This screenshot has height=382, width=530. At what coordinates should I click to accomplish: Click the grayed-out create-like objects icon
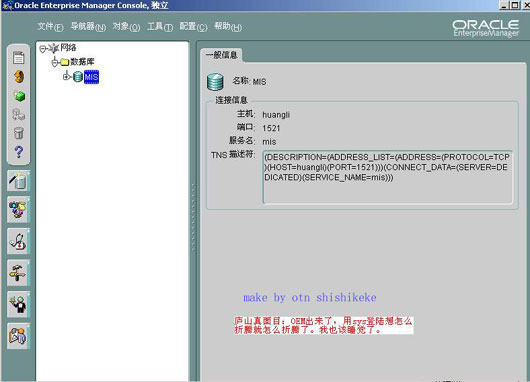coord(19,115)
